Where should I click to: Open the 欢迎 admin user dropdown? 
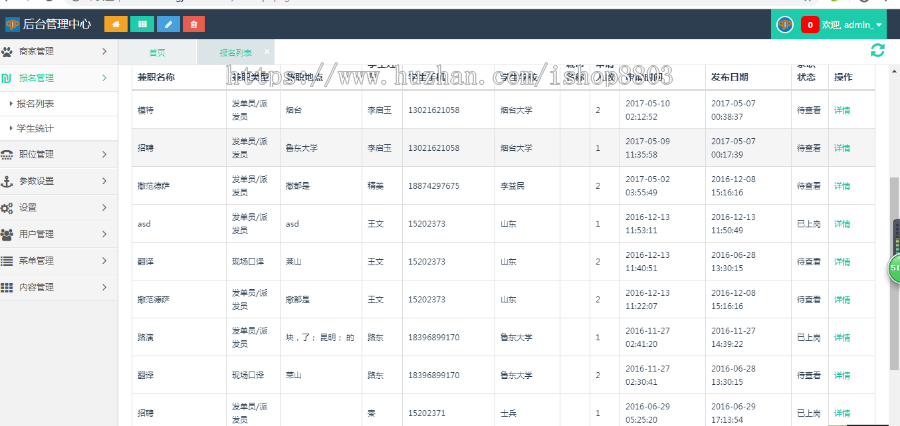tap(852, 24)
